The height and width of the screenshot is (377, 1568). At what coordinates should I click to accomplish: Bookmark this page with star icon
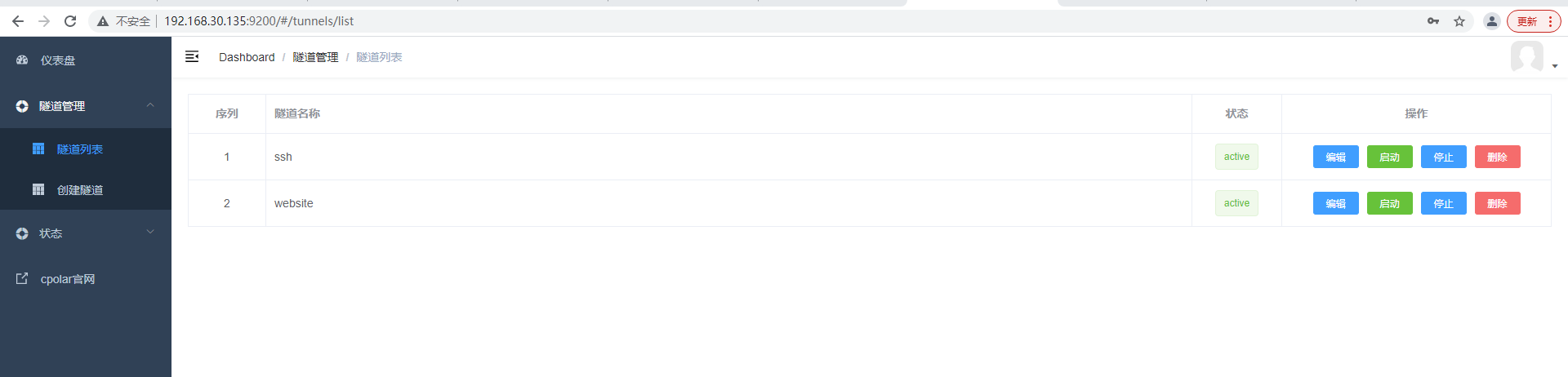(x=1459, y=21)
